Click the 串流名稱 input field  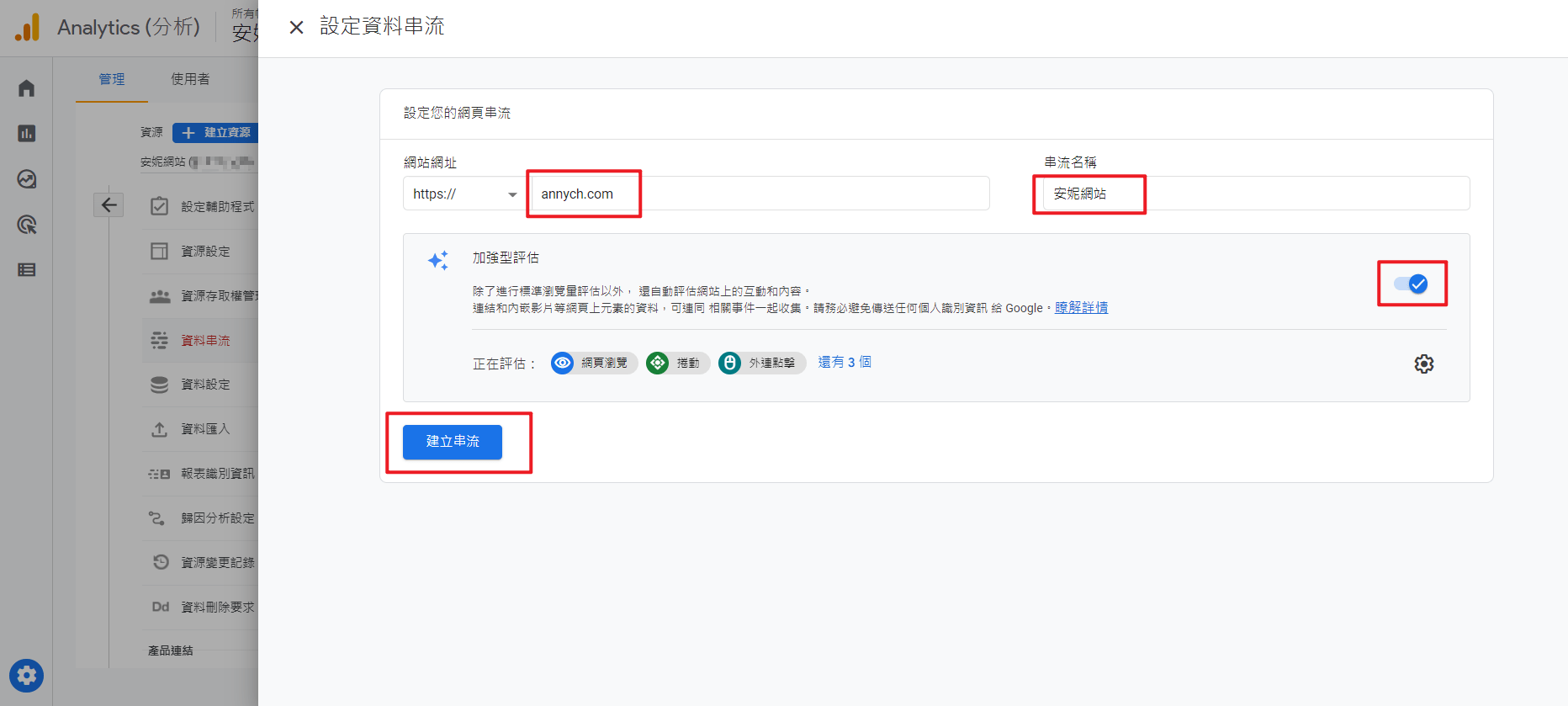(1257, 194)
